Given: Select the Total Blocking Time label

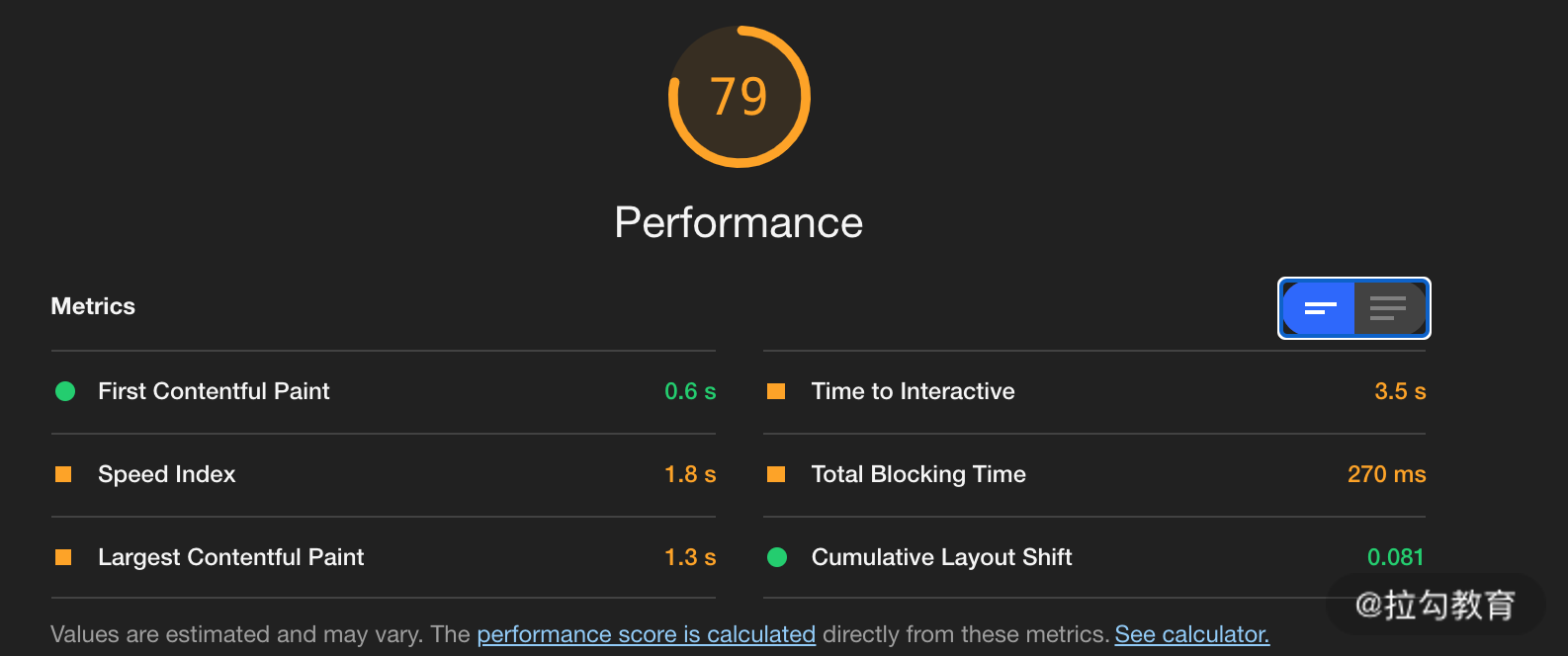Looking at the screenshot, I should 918,474.
